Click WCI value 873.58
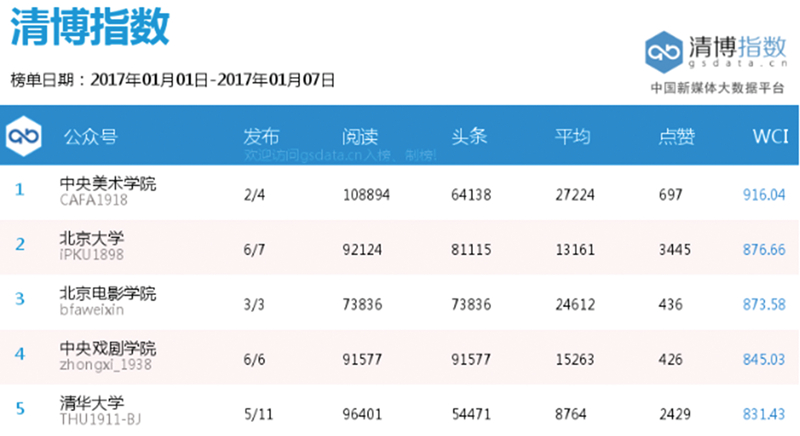 click(764, 304)
